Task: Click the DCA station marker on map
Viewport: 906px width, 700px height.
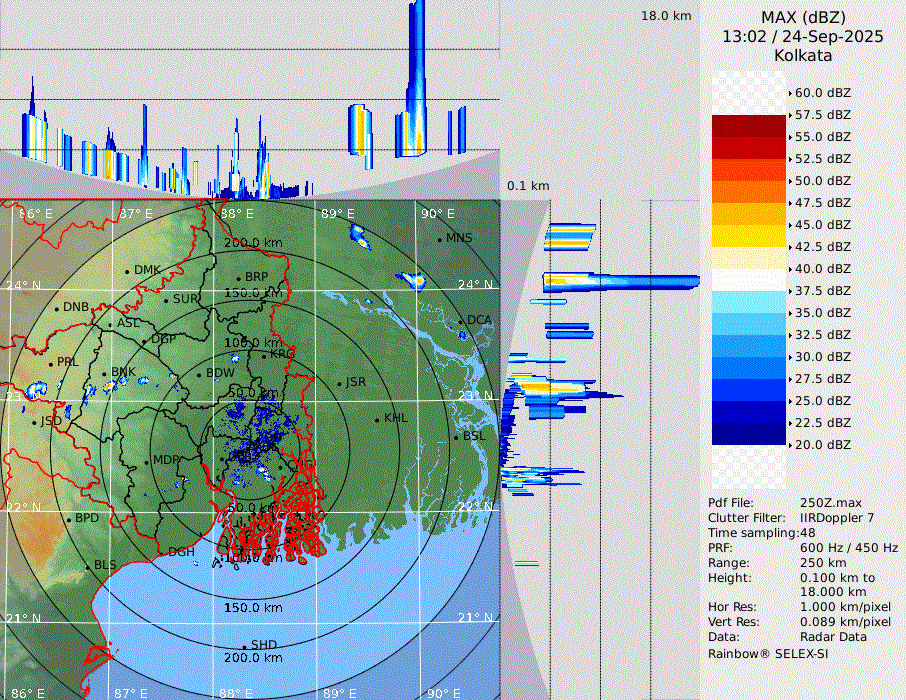Action: 461,321
